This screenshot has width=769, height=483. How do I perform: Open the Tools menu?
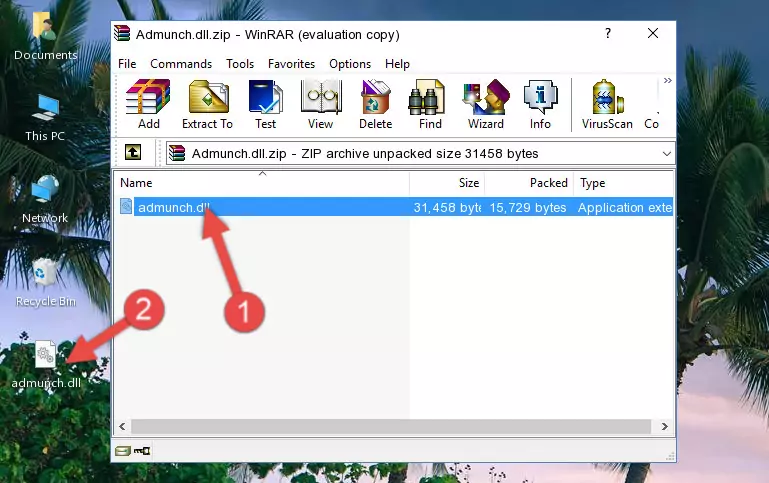tap(240, 64)
